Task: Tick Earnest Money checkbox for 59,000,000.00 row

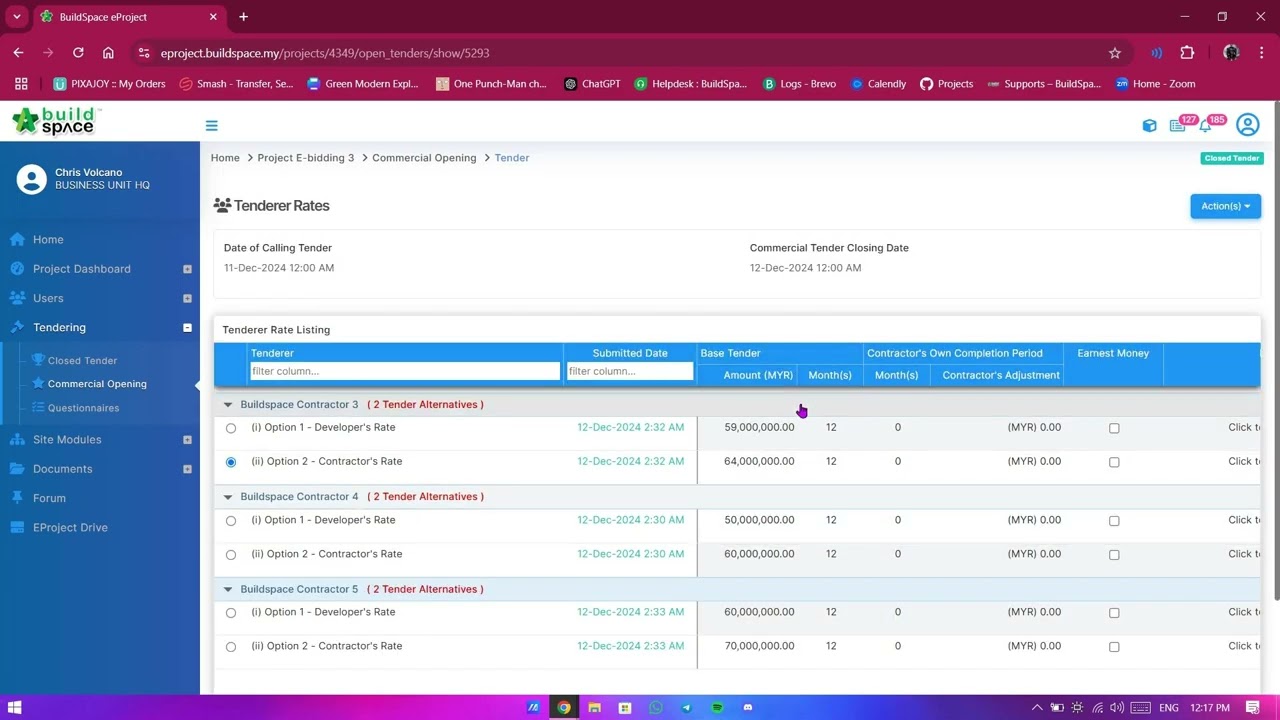Action: point(1114,428)
